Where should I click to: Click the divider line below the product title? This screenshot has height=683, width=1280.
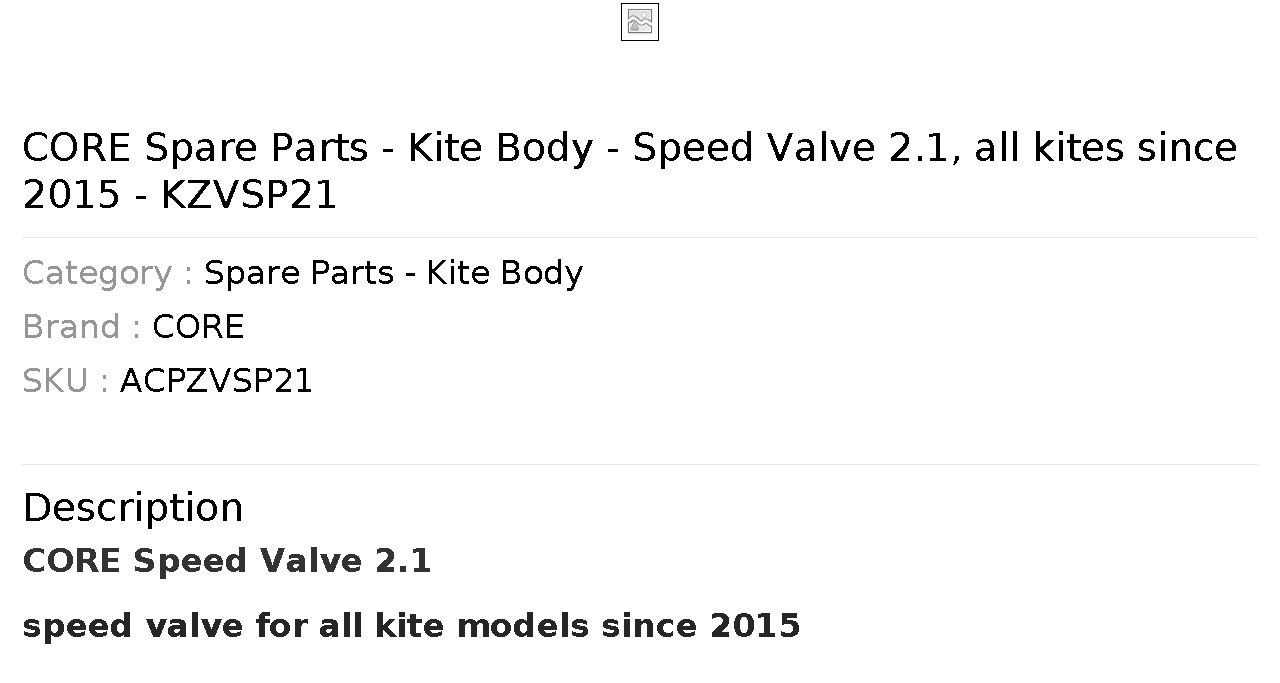tap(640, 237)
